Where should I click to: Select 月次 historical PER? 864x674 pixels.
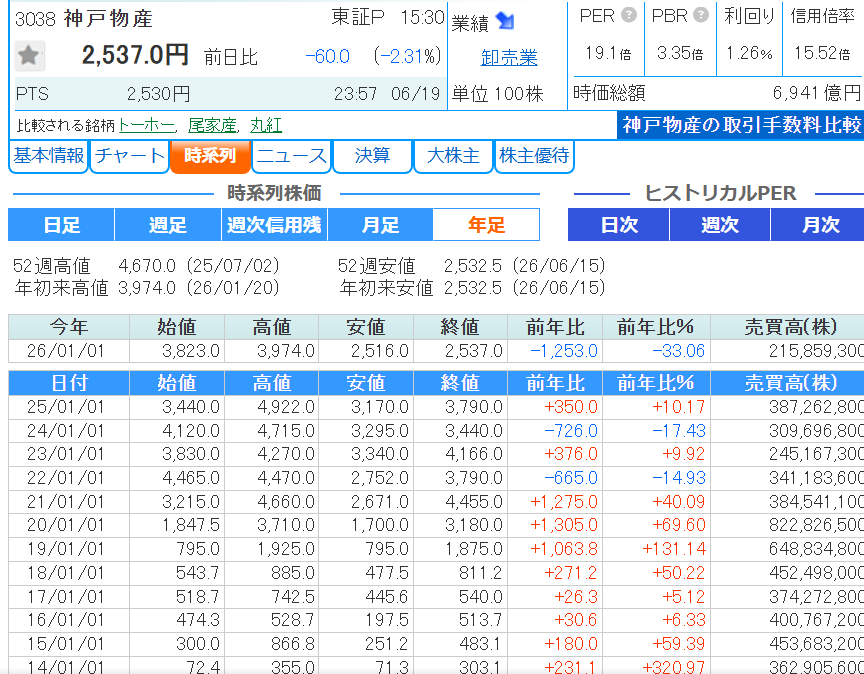point(820,225)
